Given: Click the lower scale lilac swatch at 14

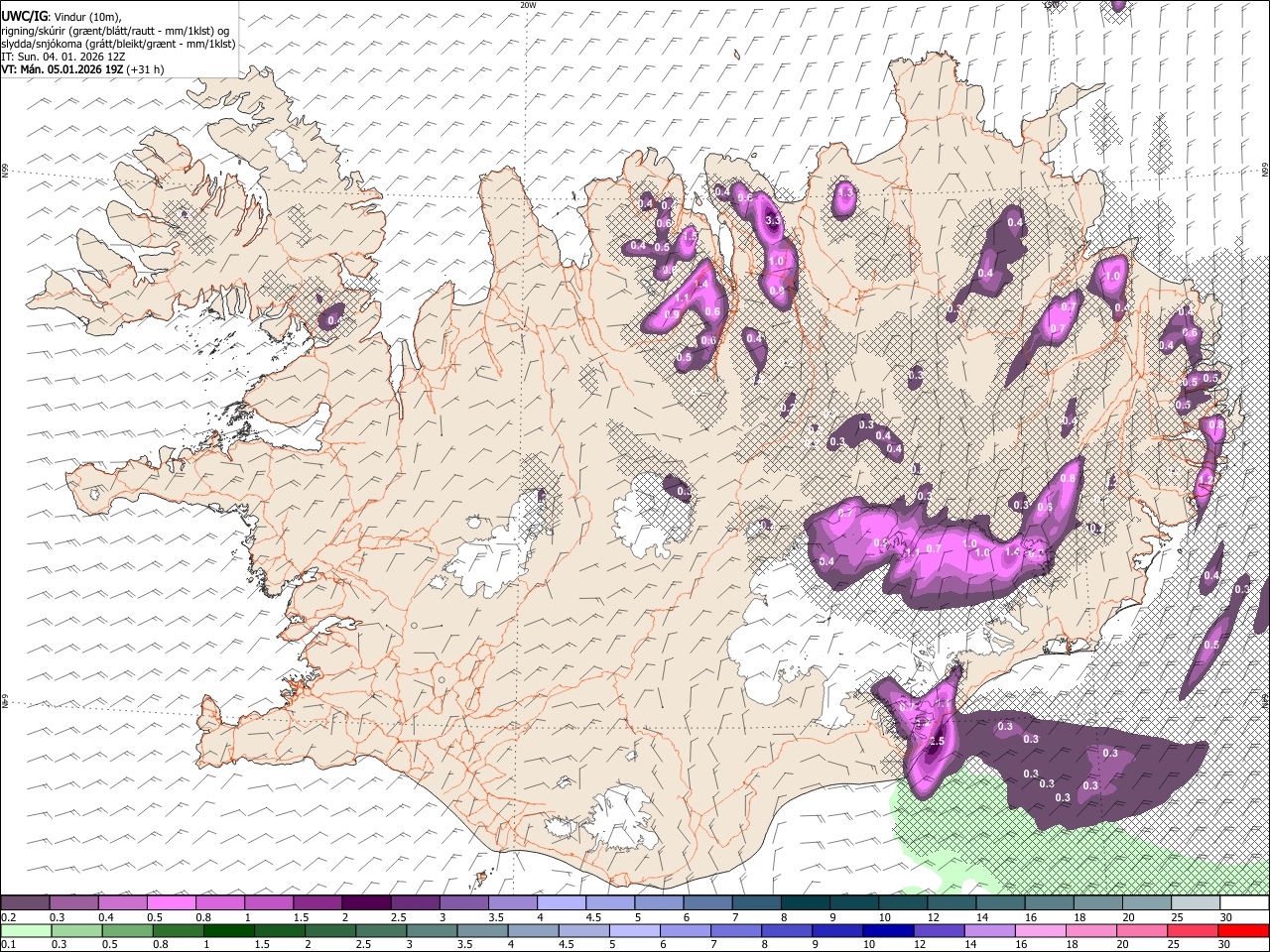Looking at the screenshot, I should (x=989, y=931).
